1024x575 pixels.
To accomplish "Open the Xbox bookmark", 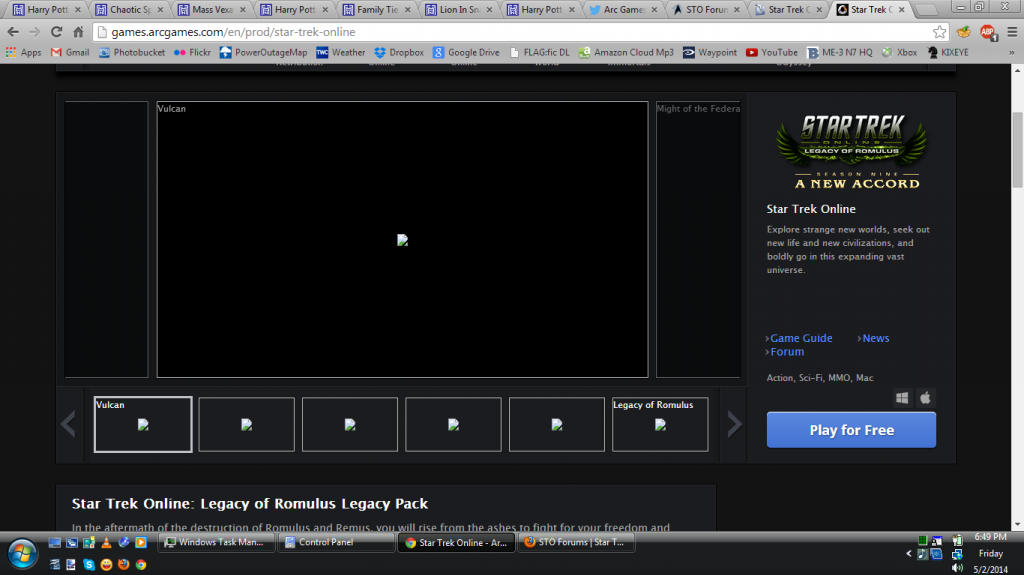I will 899,52.
